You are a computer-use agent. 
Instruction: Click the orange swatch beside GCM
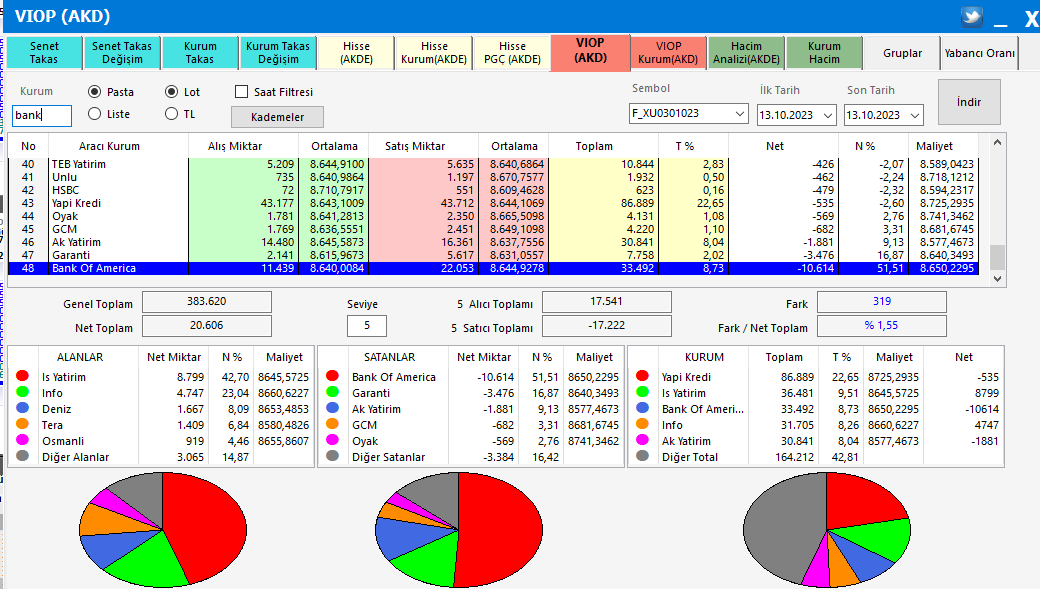[x=332, y=424]
